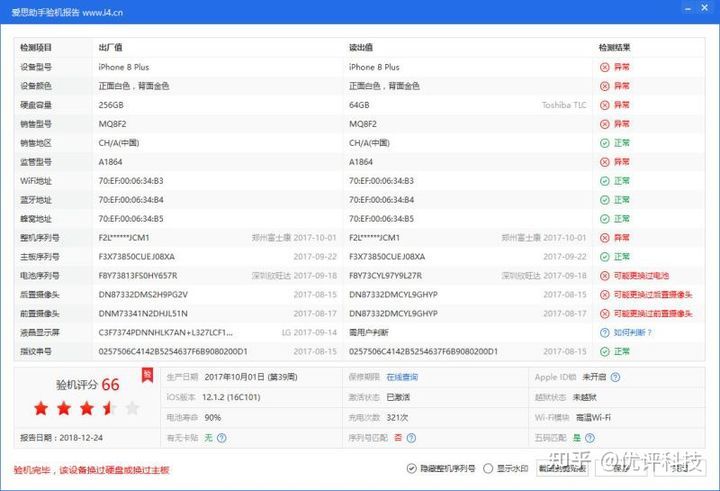Enable the 隐藏整机序列号 checkbox

[411, 468]
